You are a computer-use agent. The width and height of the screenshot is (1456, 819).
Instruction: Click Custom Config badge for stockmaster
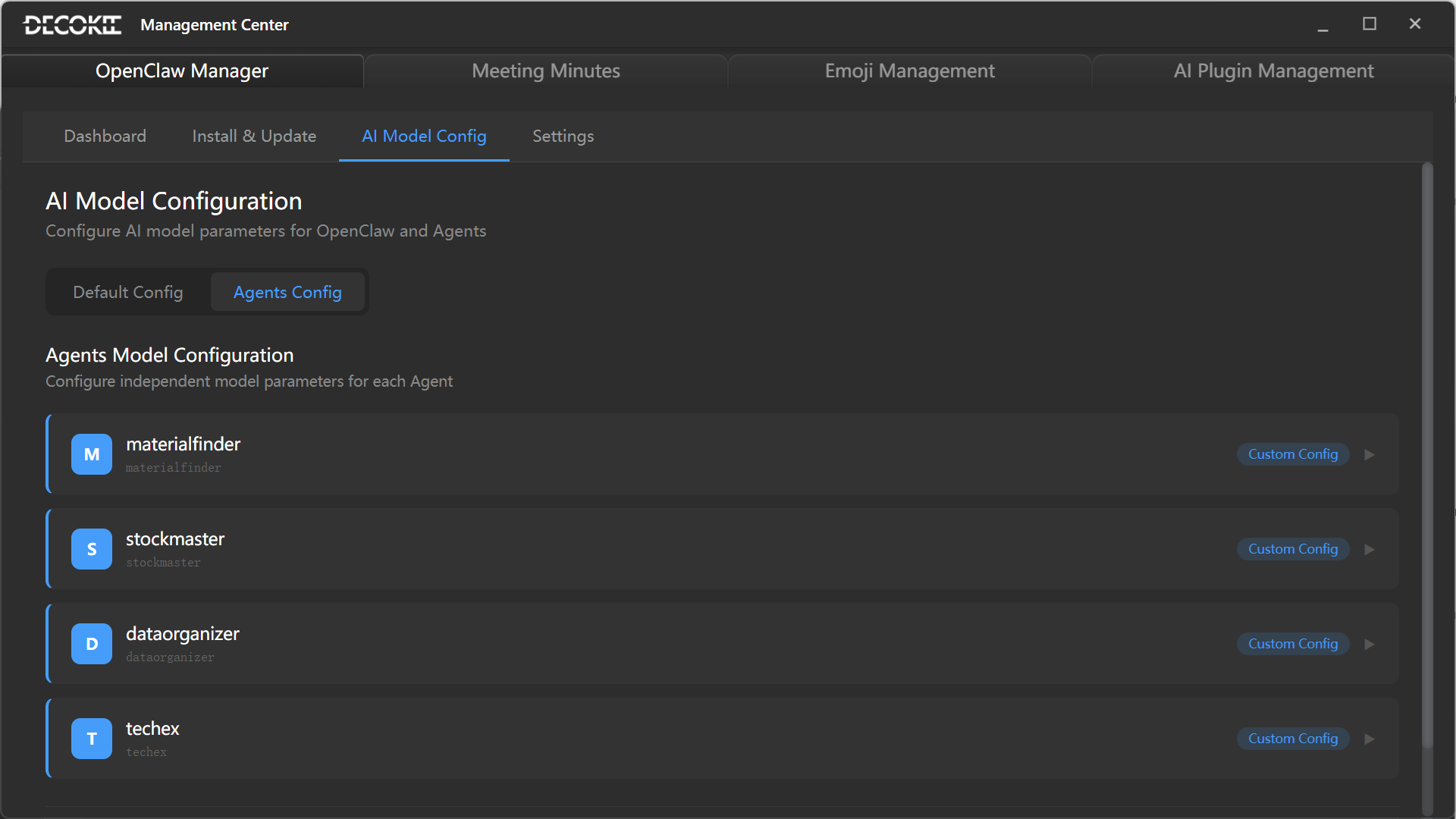pyautogui.click(x=1293, y=549)
